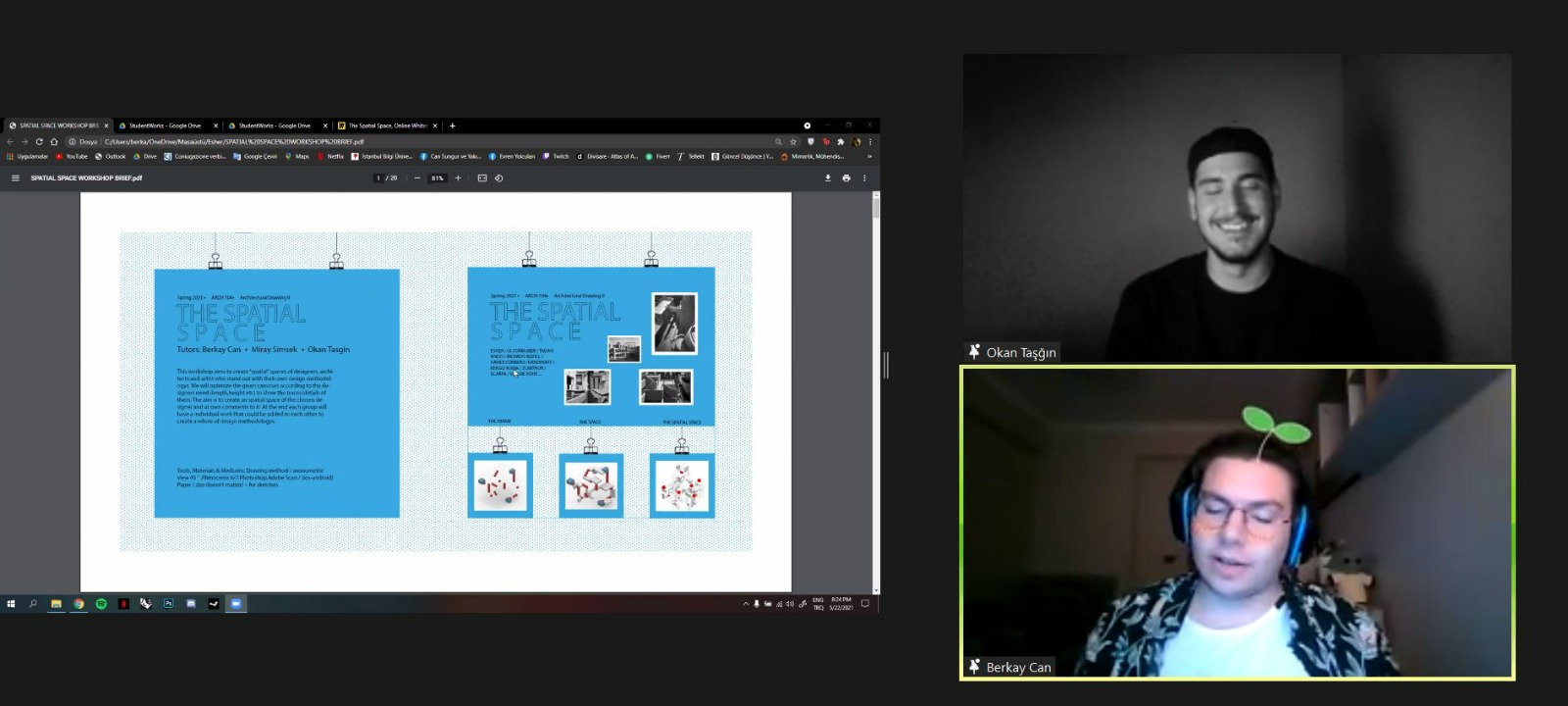Show hidden system tray icons
The image size is (1568, 706).
[746, 604]
